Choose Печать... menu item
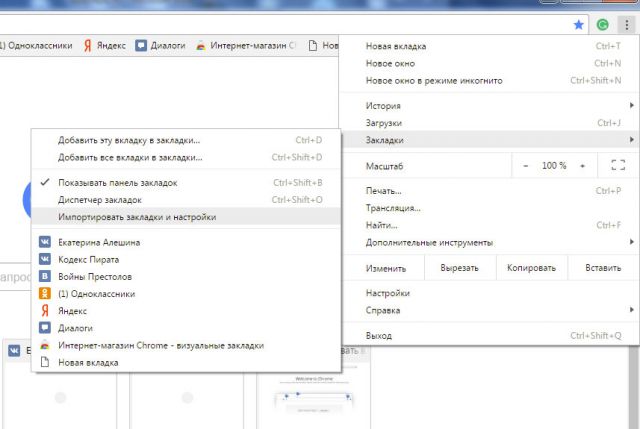 tap(489, 191)
